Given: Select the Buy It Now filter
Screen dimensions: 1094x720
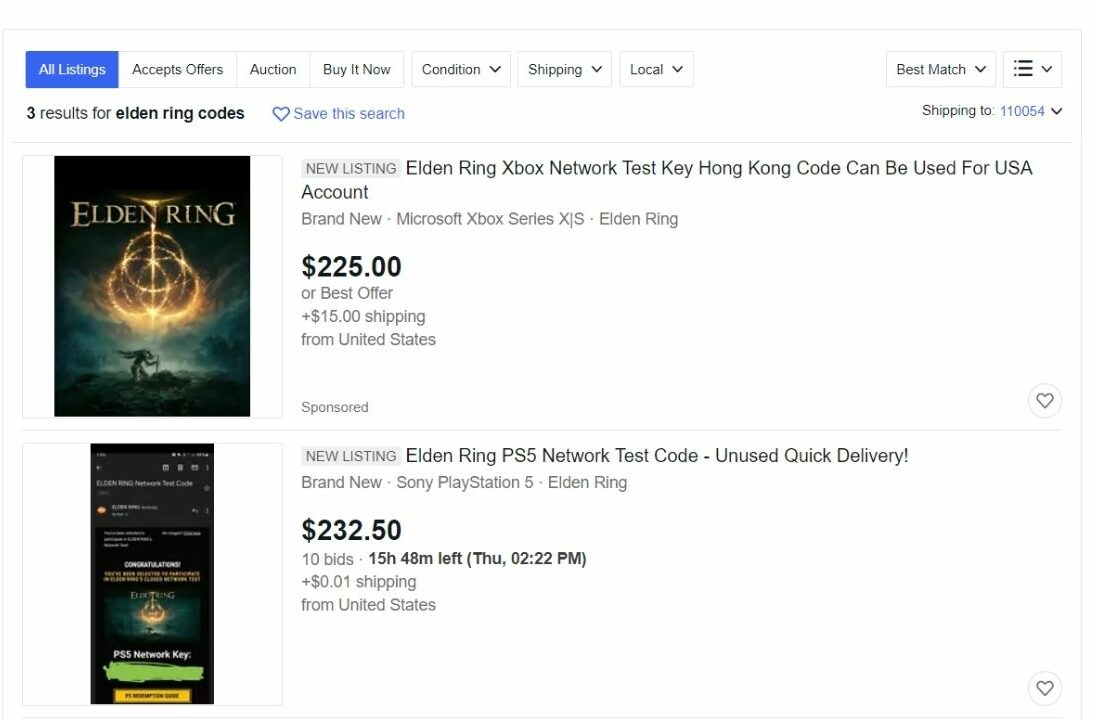Looking at the screenshot, I should point(356,69).
